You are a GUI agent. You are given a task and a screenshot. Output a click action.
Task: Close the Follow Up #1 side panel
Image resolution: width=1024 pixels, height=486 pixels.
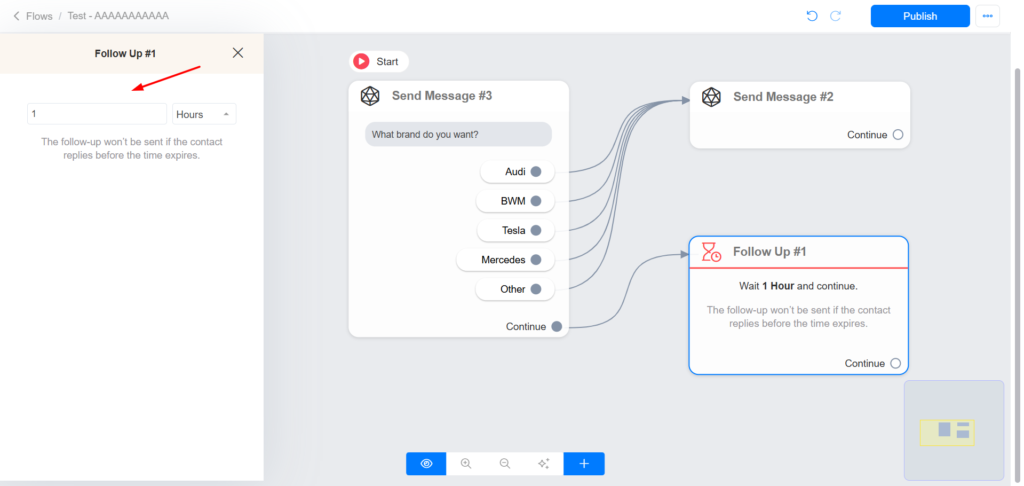(237, 53)
